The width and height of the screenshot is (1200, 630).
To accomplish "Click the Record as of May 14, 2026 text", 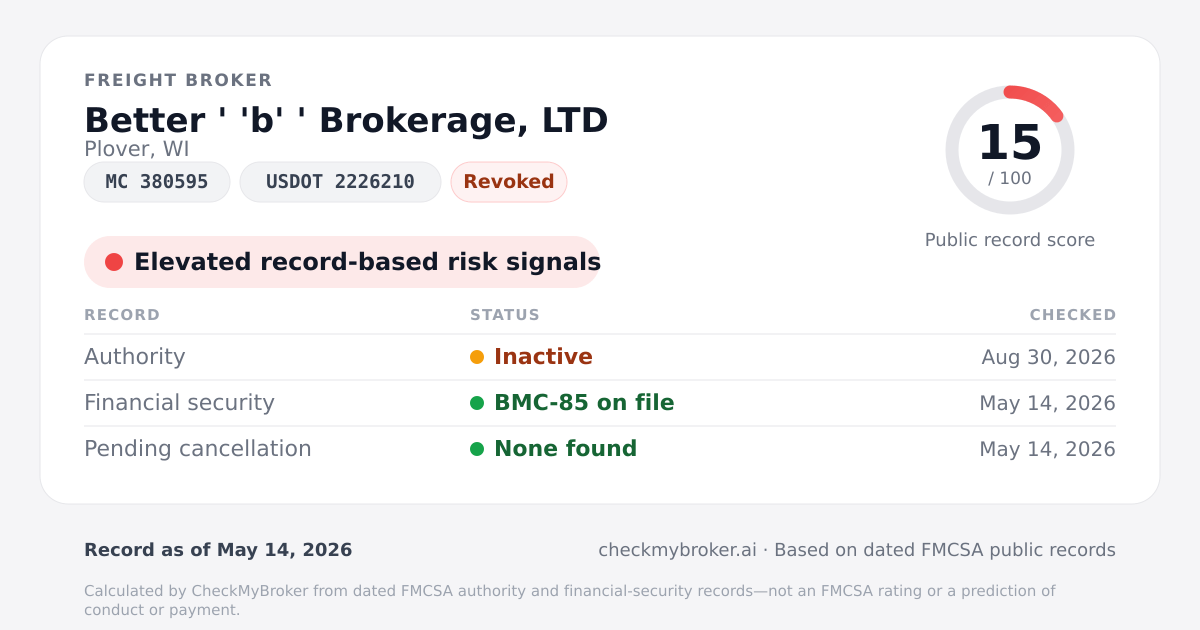I will pos(218,550).
